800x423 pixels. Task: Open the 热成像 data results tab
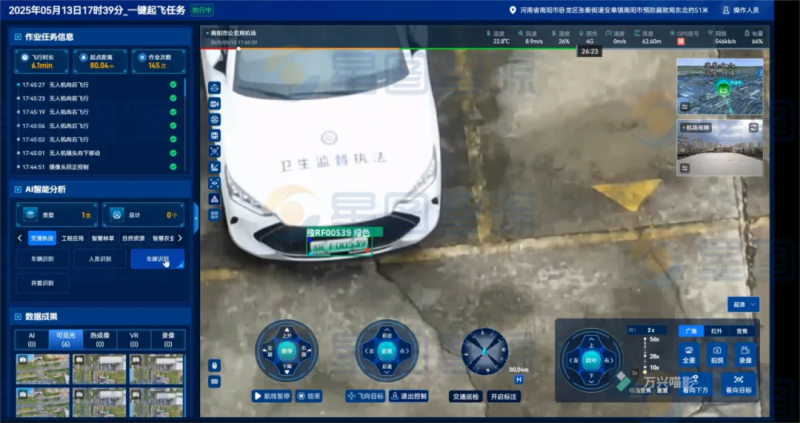(x=100, y=340)
